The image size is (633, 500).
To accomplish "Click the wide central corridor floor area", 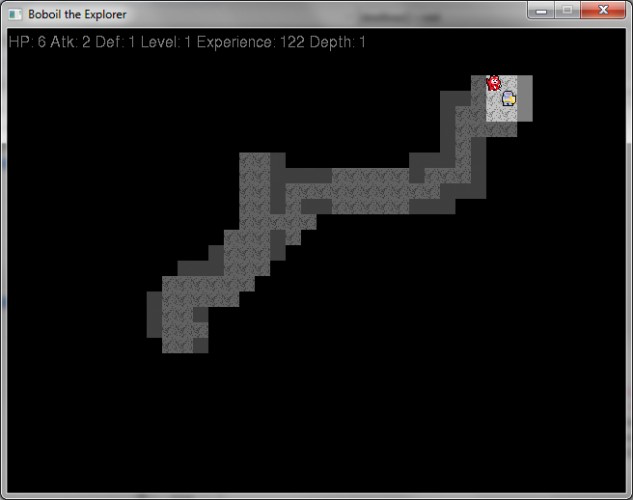I will click(x=370, y=191).
